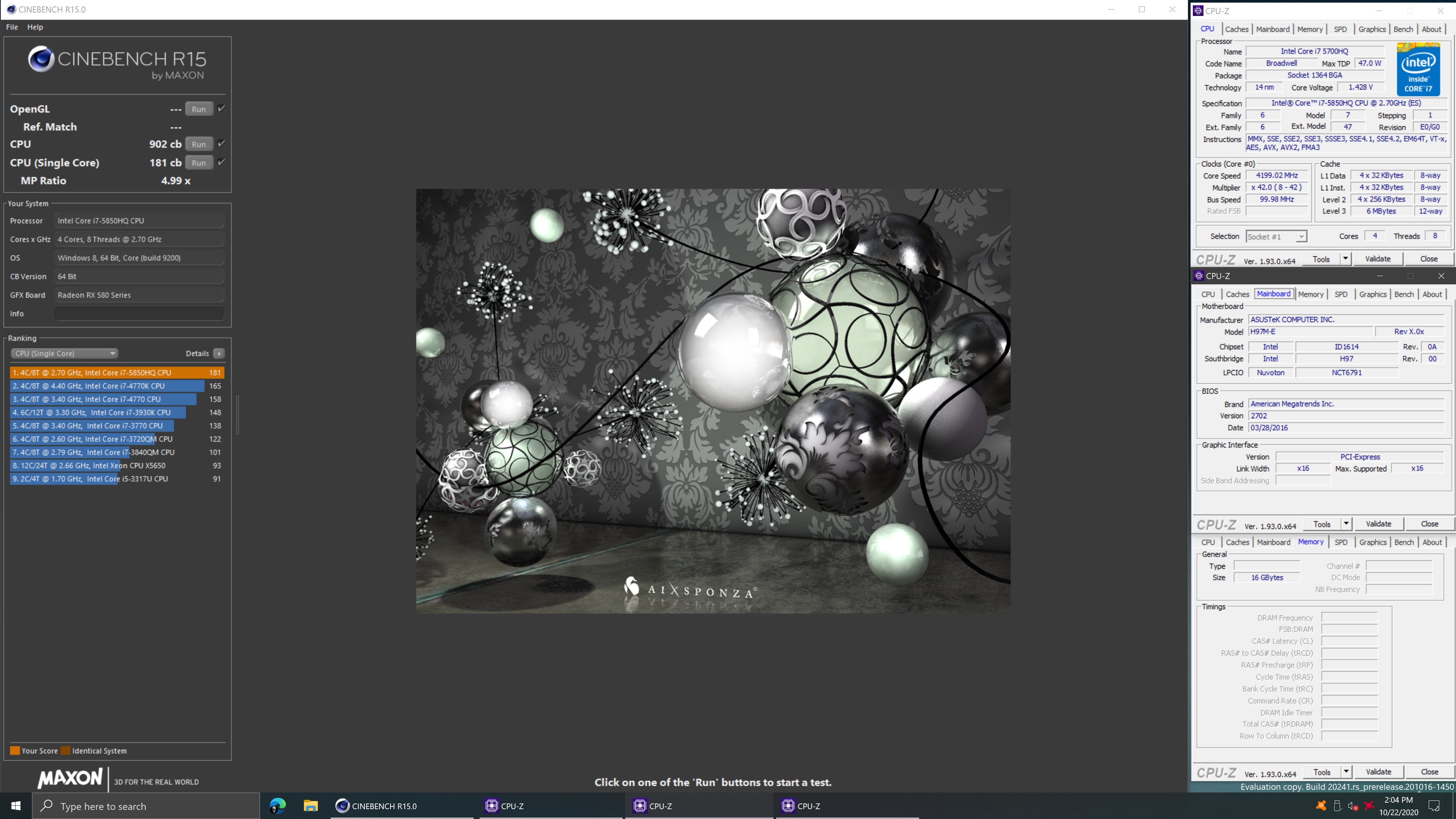Open Caches tab in top CPU-Z window

(1237, 30)
